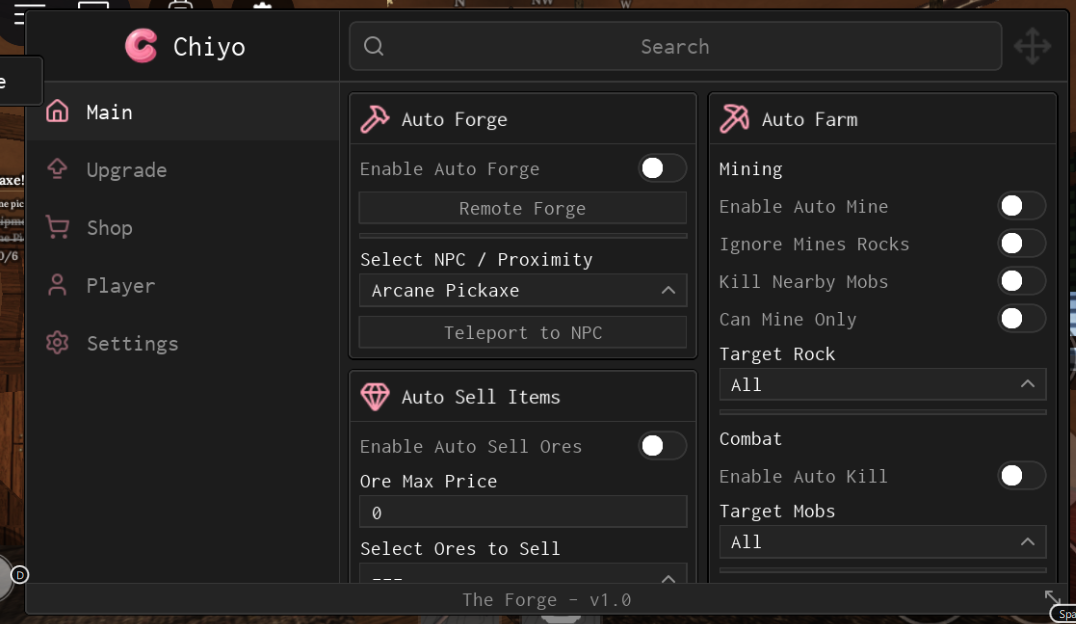Expand the Target Rock dropdown
Screen dimensions: 1076x624
coord(882,385)
